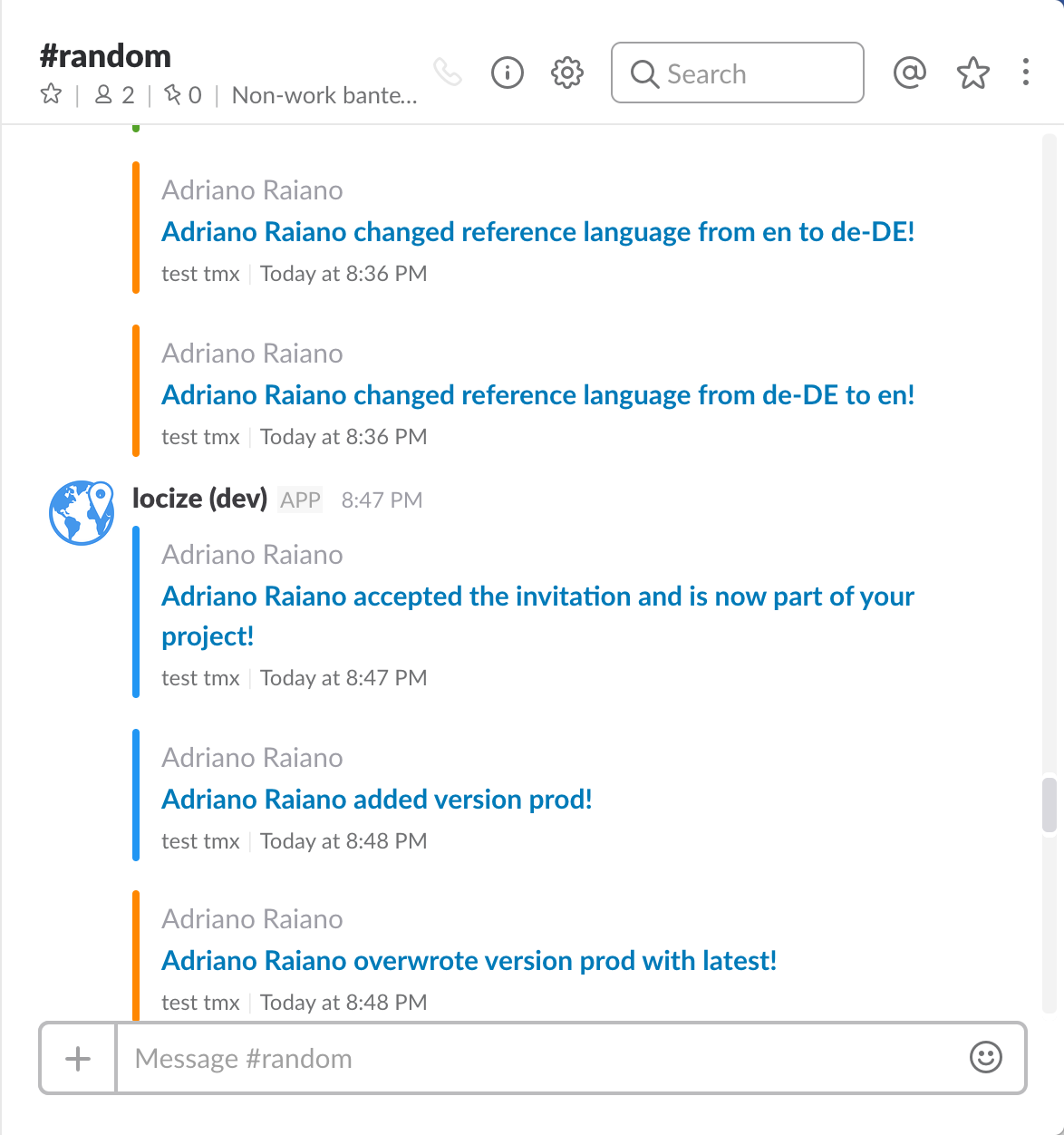Open starred items star icon in toolbar
This screenshot has width=1064, height=1135.
[x=972, y=73]
